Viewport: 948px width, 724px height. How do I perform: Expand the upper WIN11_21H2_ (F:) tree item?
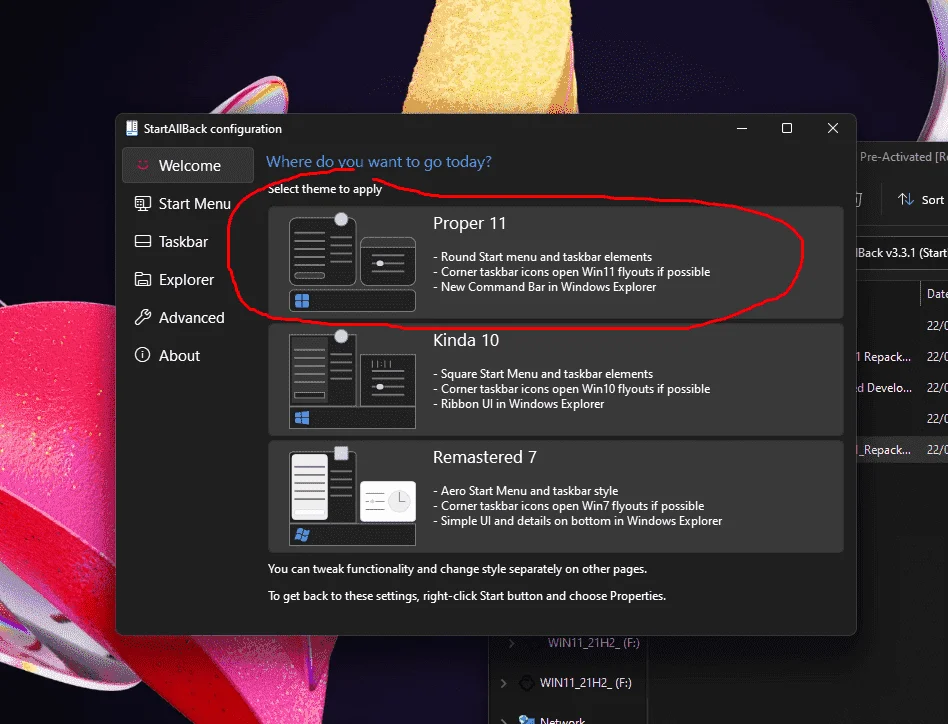511,643
